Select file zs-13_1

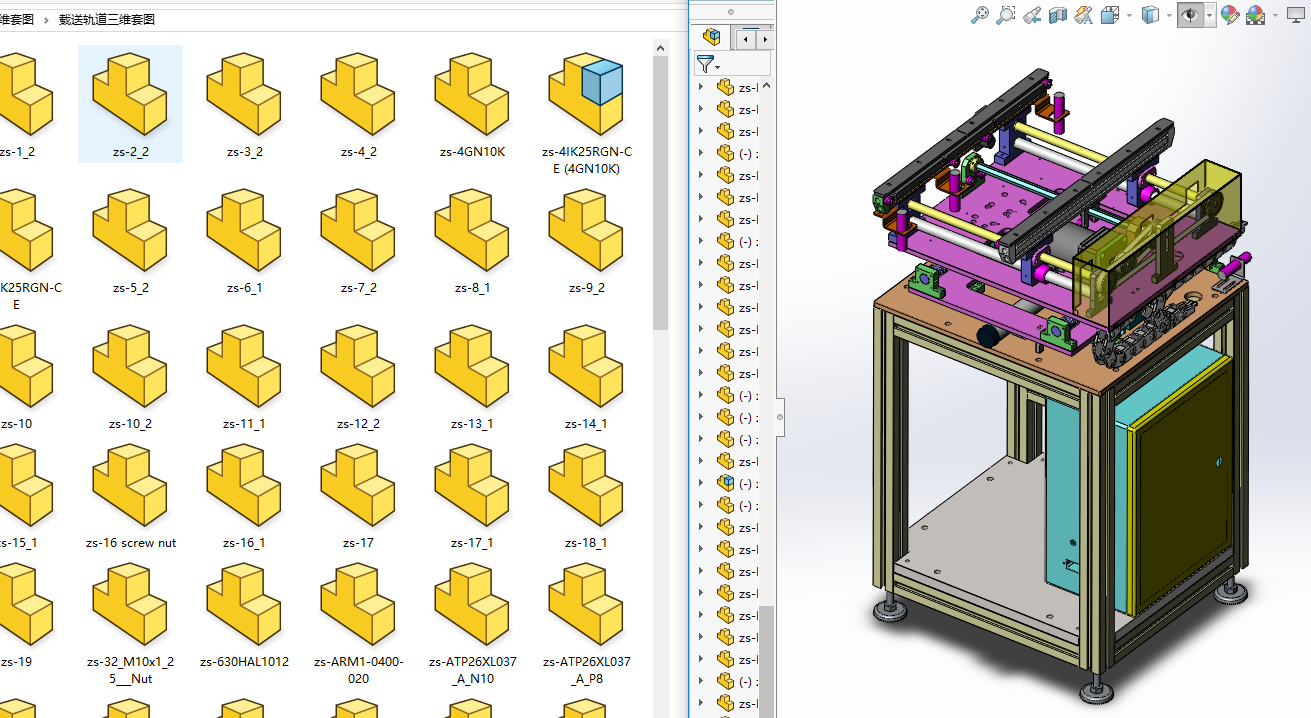tap(473, 376)
